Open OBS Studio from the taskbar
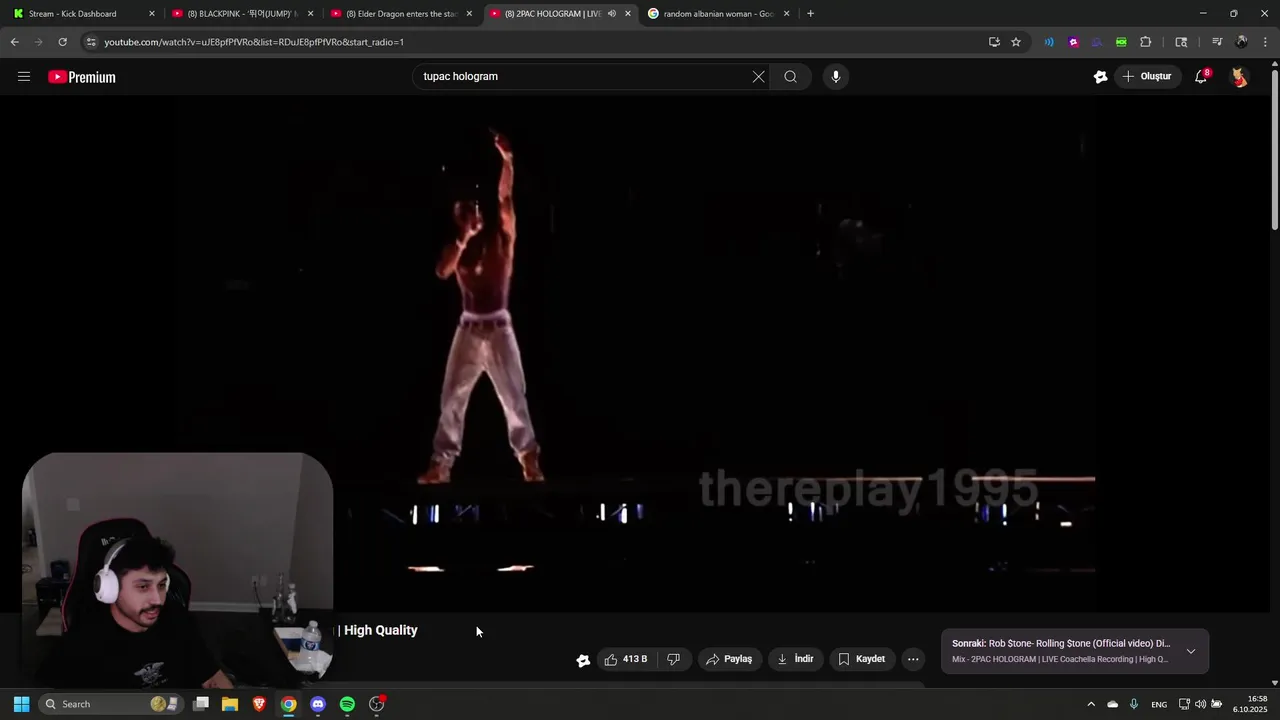Viewport: 1280px width, 720px height. pos(377,704)
